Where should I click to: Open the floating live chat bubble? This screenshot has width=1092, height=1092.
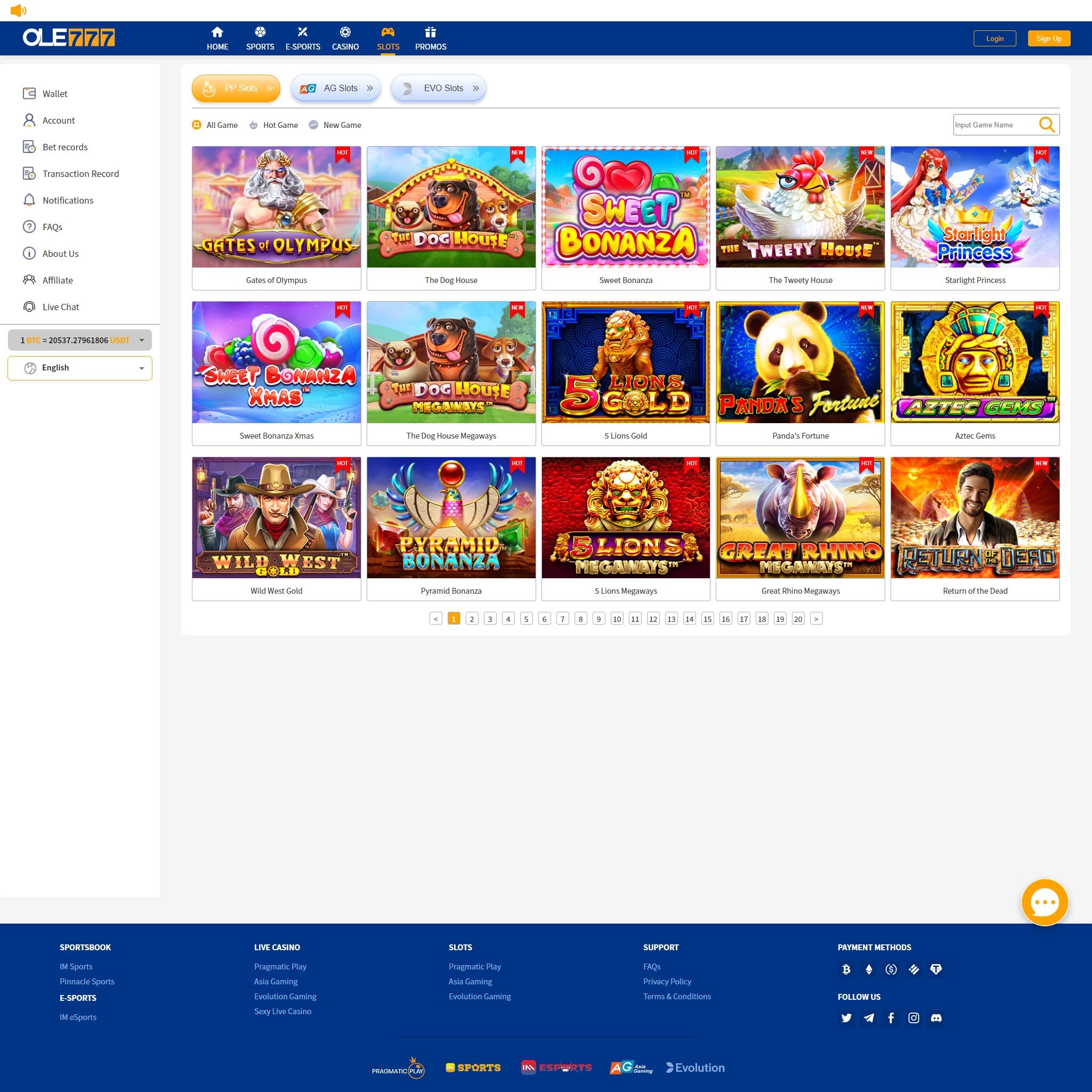pos(1044,902)
